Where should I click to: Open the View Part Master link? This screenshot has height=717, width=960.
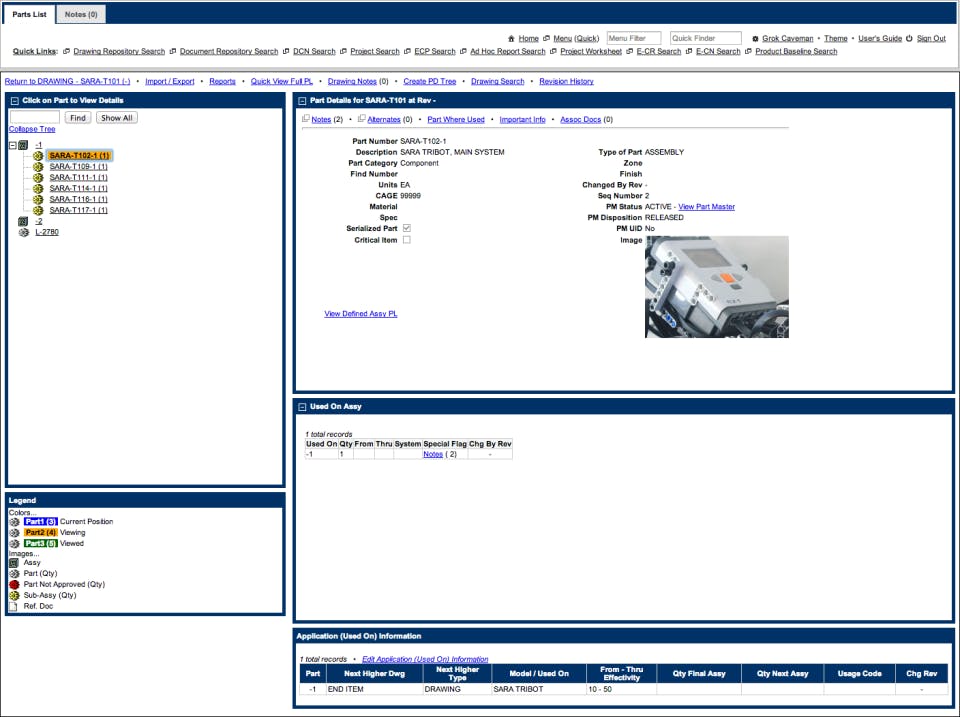click(707, 207)
